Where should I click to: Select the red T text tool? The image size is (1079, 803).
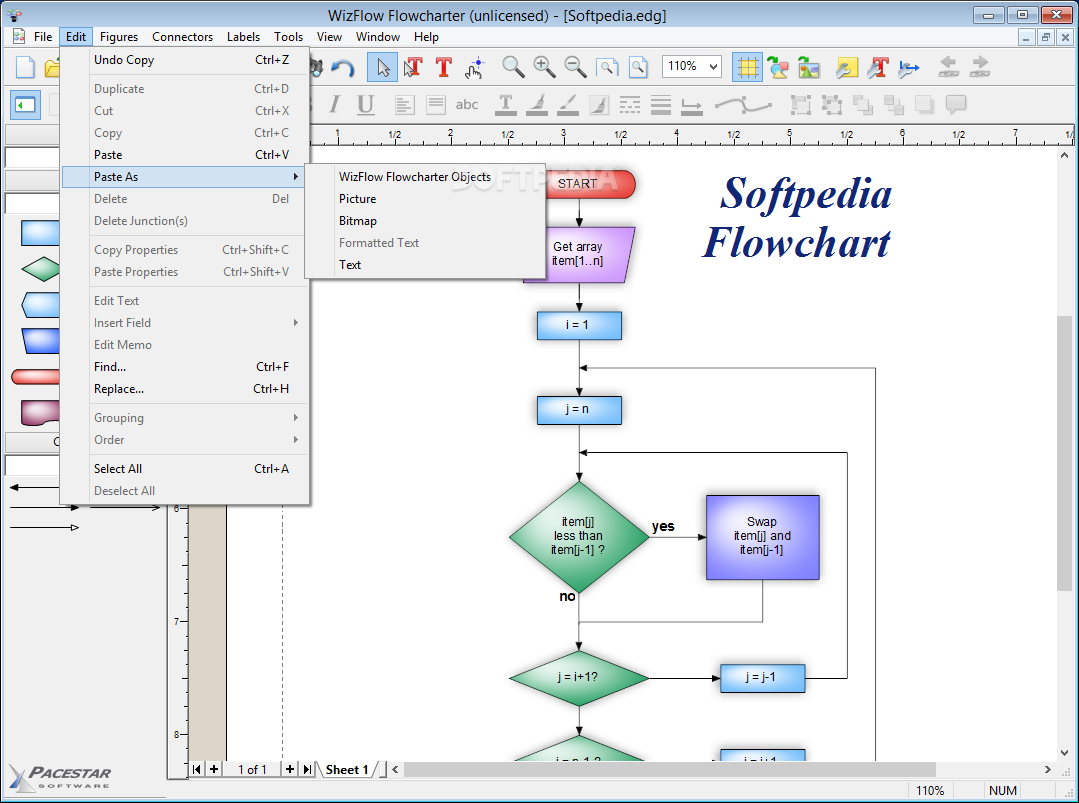(444, 67)
